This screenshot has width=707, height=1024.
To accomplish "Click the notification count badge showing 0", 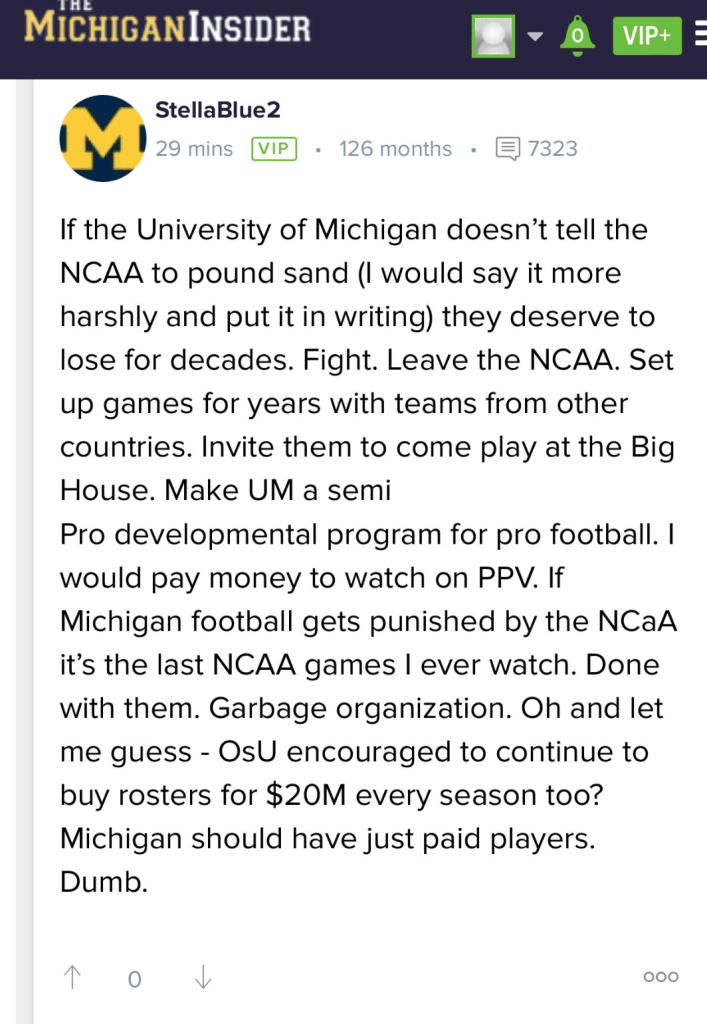I will (576, 38).
